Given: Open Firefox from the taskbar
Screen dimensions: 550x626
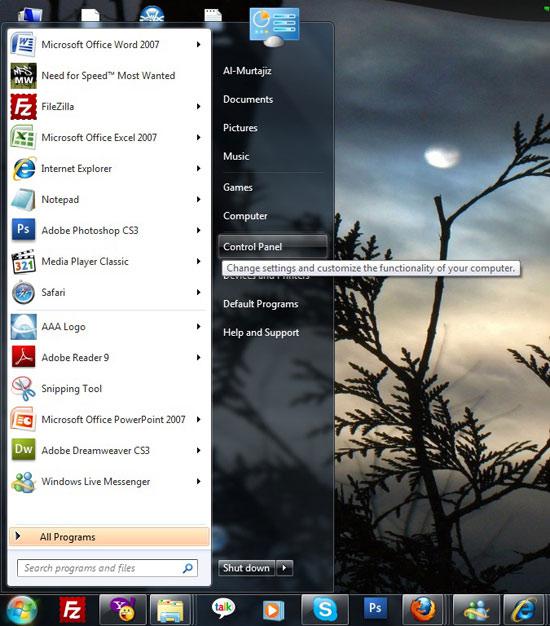Looking at the screenshot, I should tap(424, 610).
